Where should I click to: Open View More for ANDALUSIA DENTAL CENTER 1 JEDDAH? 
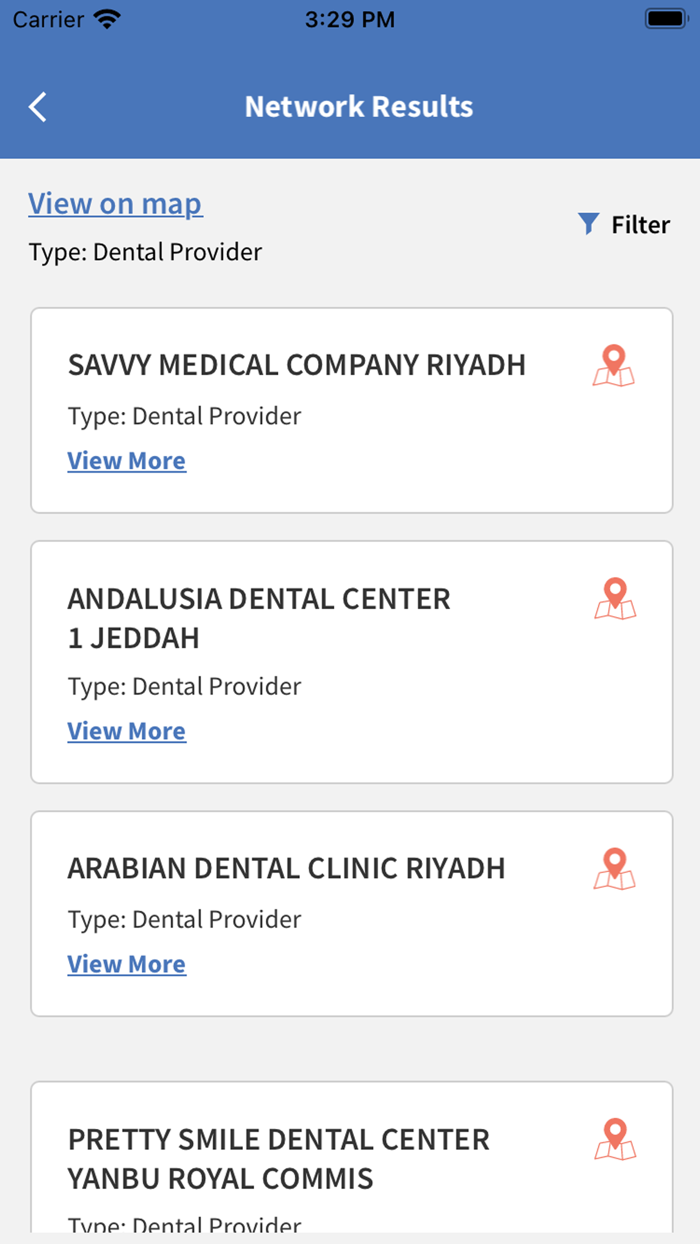click(126, 731)
